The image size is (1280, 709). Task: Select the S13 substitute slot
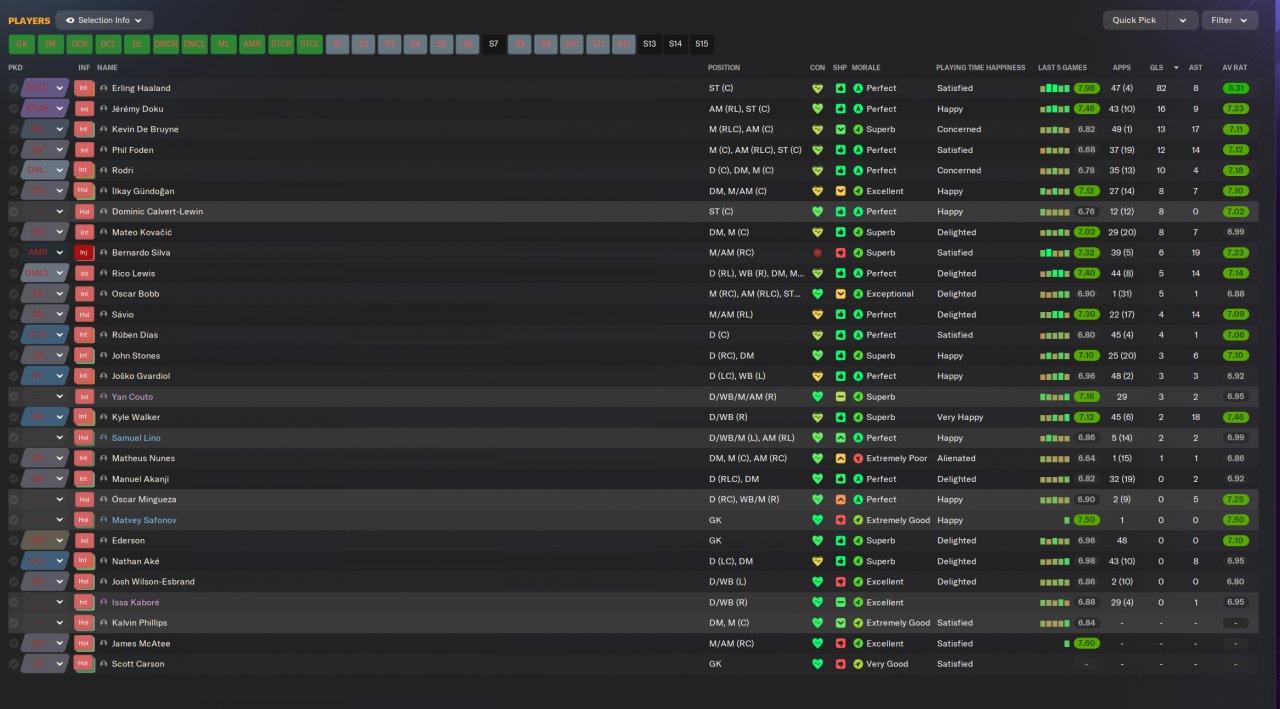point(650,44)
